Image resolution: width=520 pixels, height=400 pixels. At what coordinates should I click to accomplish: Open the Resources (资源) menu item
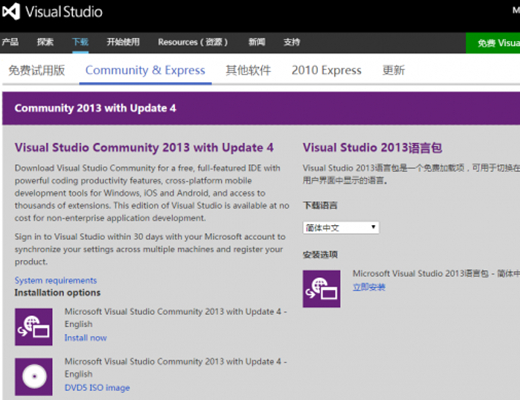(x=193, y=42)
